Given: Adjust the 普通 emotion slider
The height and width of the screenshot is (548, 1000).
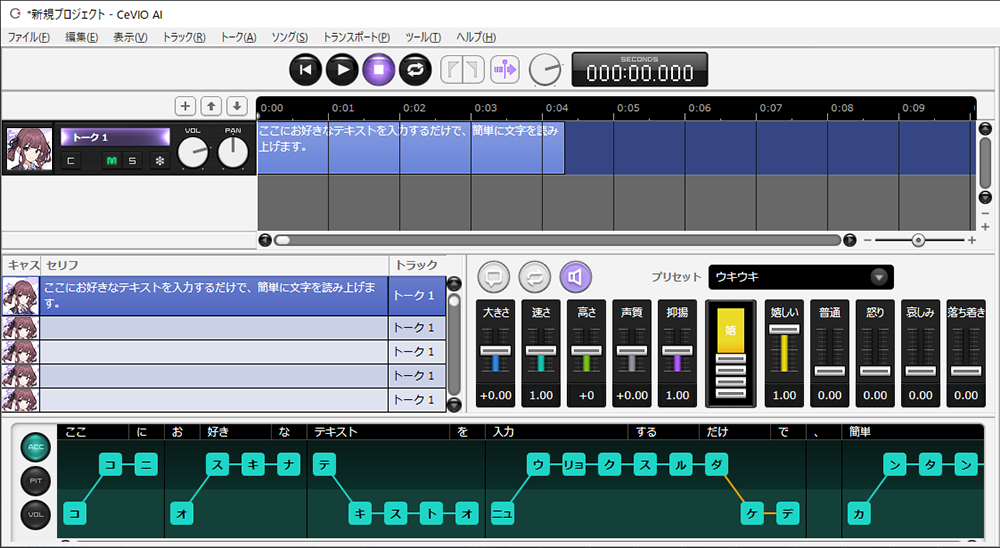Looking at the screenshot, I should coord(830,371).
